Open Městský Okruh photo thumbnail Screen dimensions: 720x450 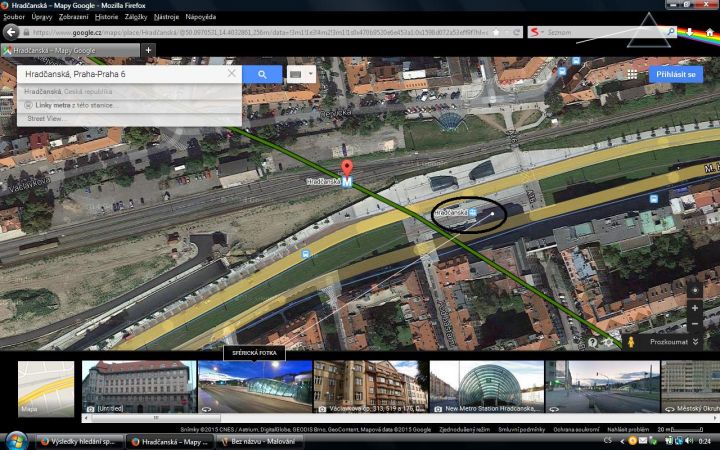[x=690, y=387]
